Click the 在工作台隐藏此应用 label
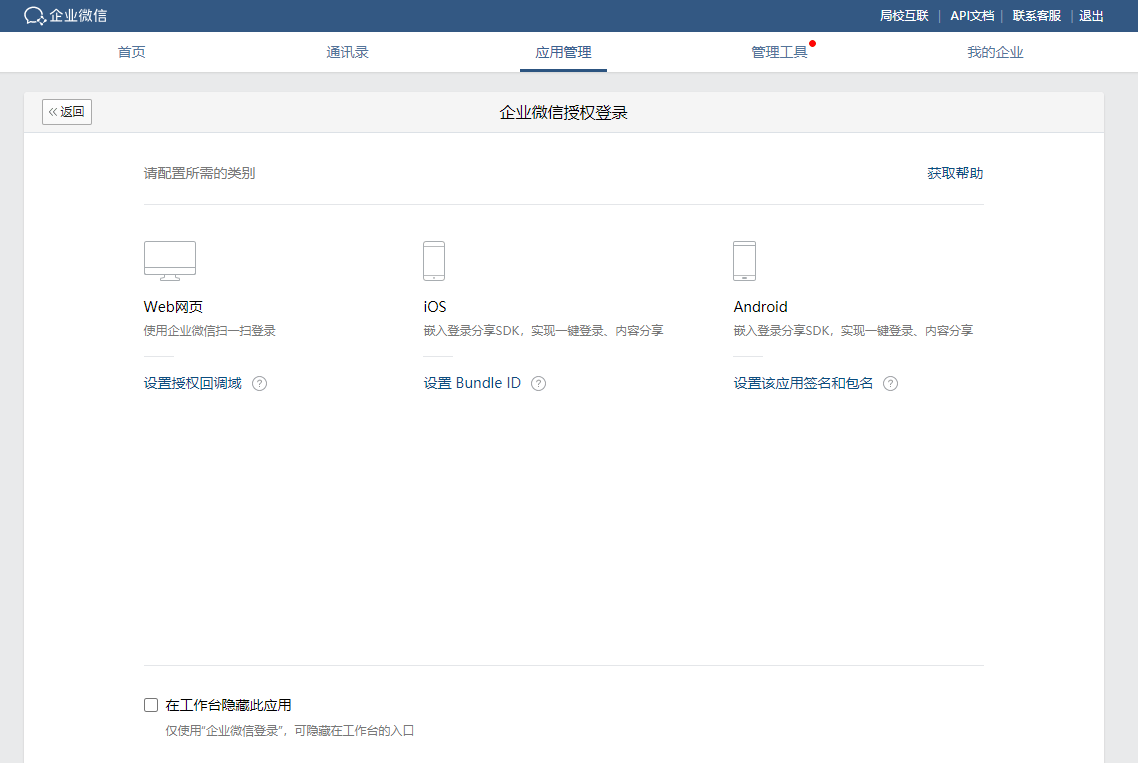 pos(229,705)
